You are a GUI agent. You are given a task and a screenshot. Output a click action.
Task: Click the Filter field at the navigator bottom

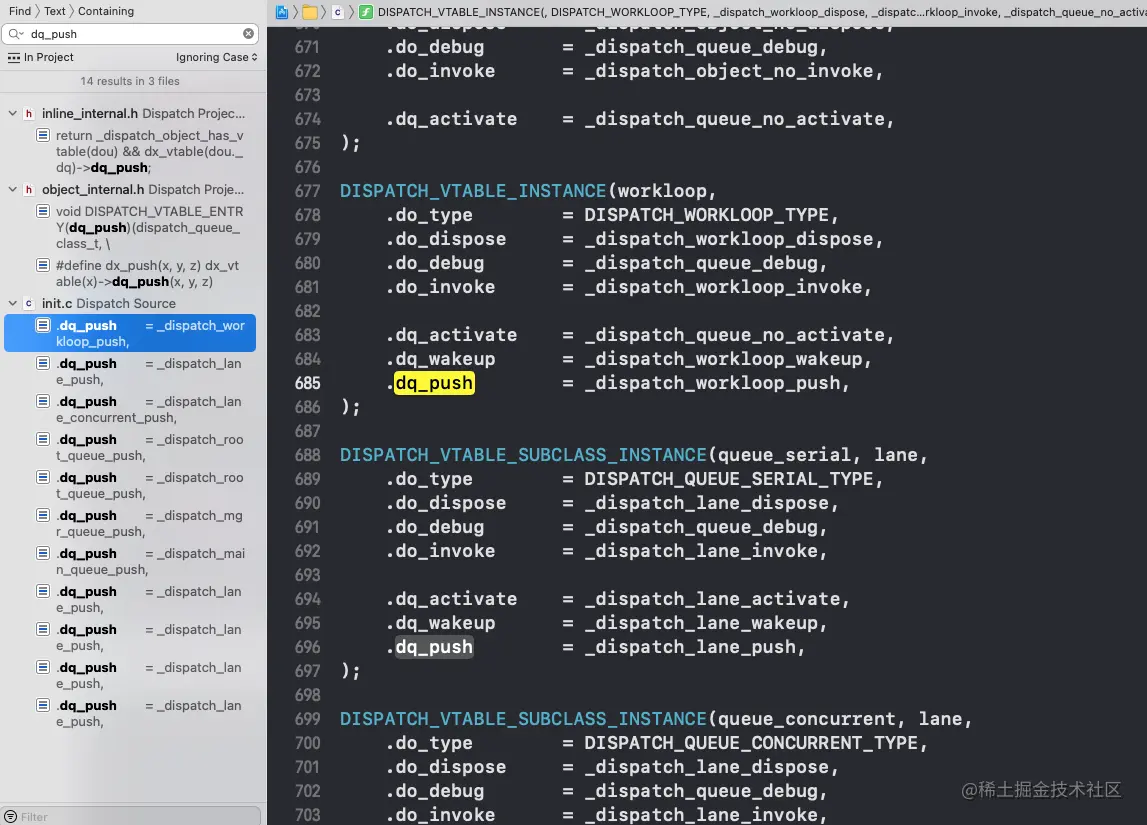pyautogui.click(x=132, y=816)
